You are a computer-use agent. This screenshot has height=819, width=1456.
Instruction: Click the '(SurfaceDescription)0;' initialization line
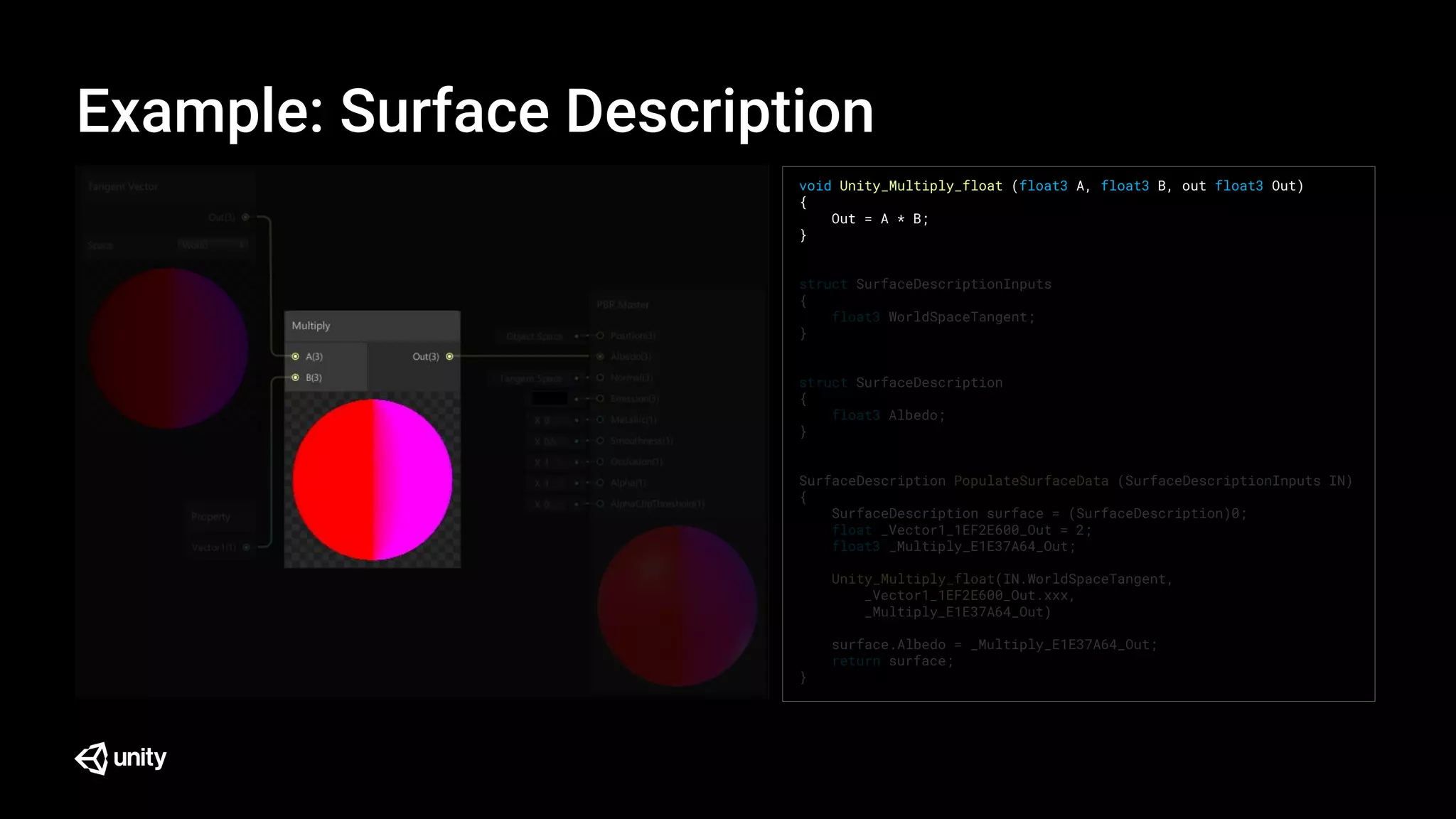click(1039, 513)
